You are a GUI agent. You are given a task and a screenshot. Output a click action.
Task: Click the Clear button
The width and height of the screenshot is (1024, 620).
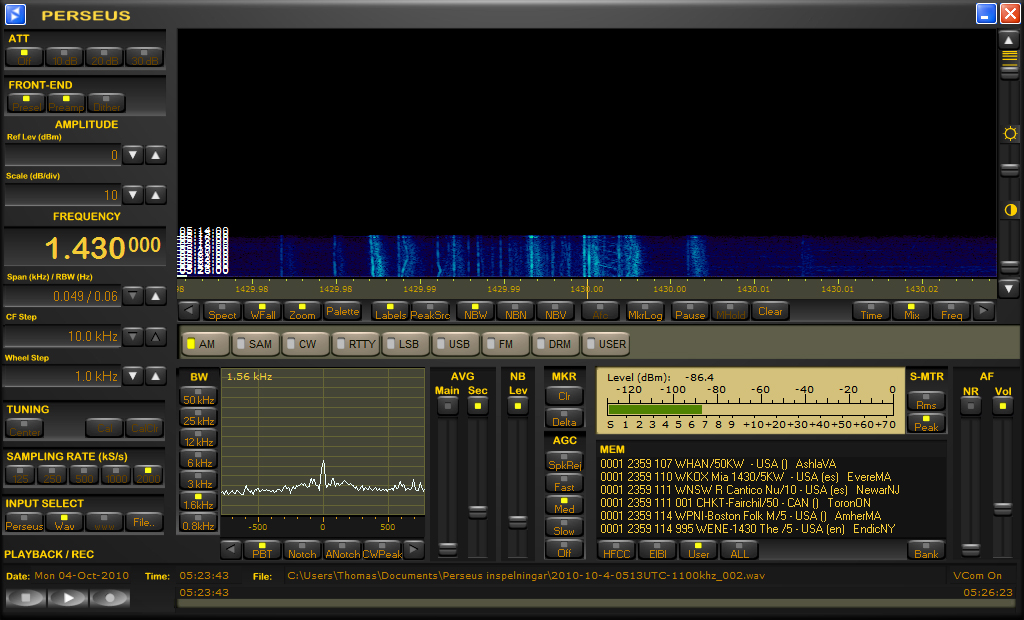pyautogui.click(x=771, y=311)
